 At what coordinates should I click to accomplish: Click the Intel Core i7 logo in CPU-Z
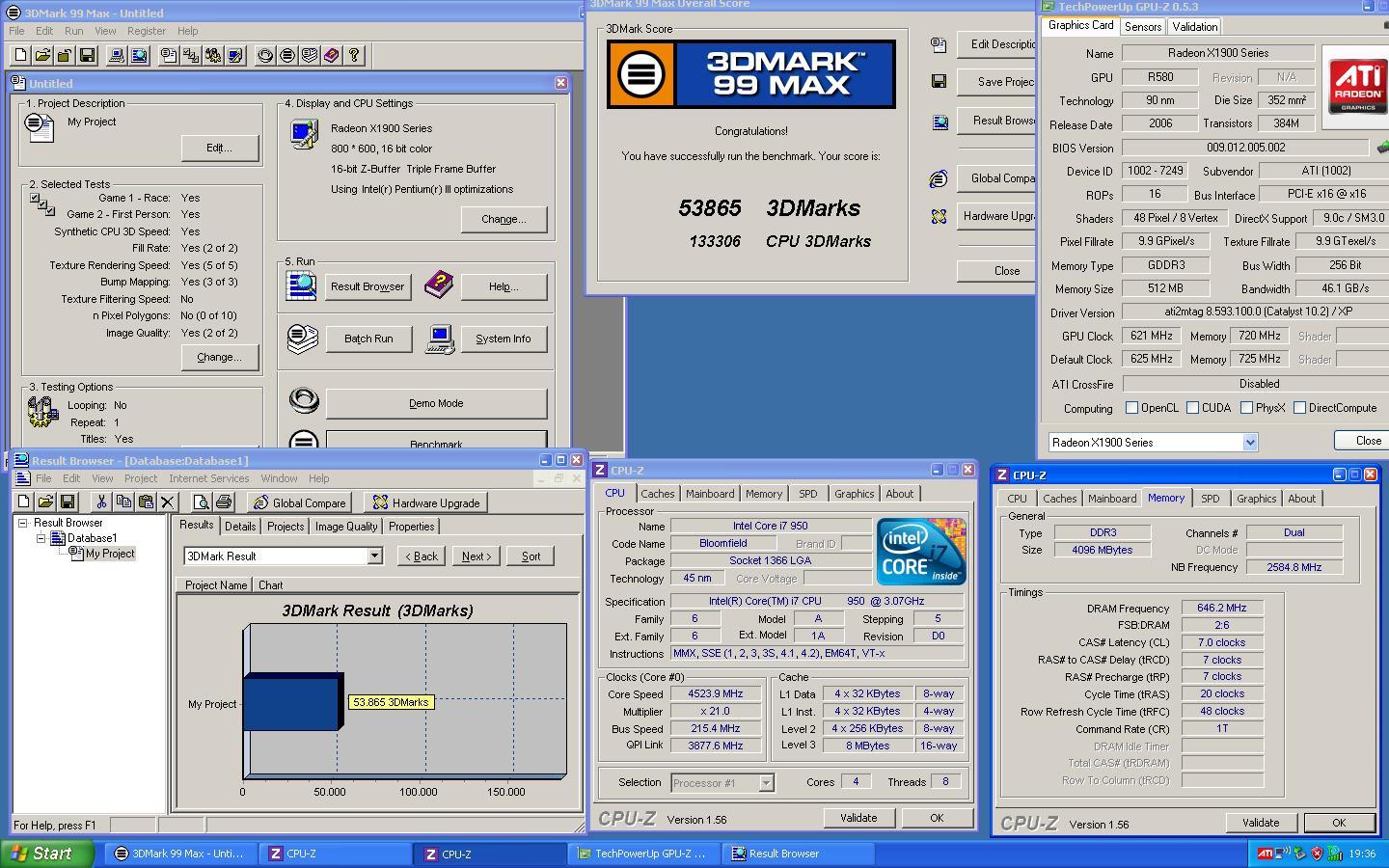pyautogui.click(x=921, y=552)
